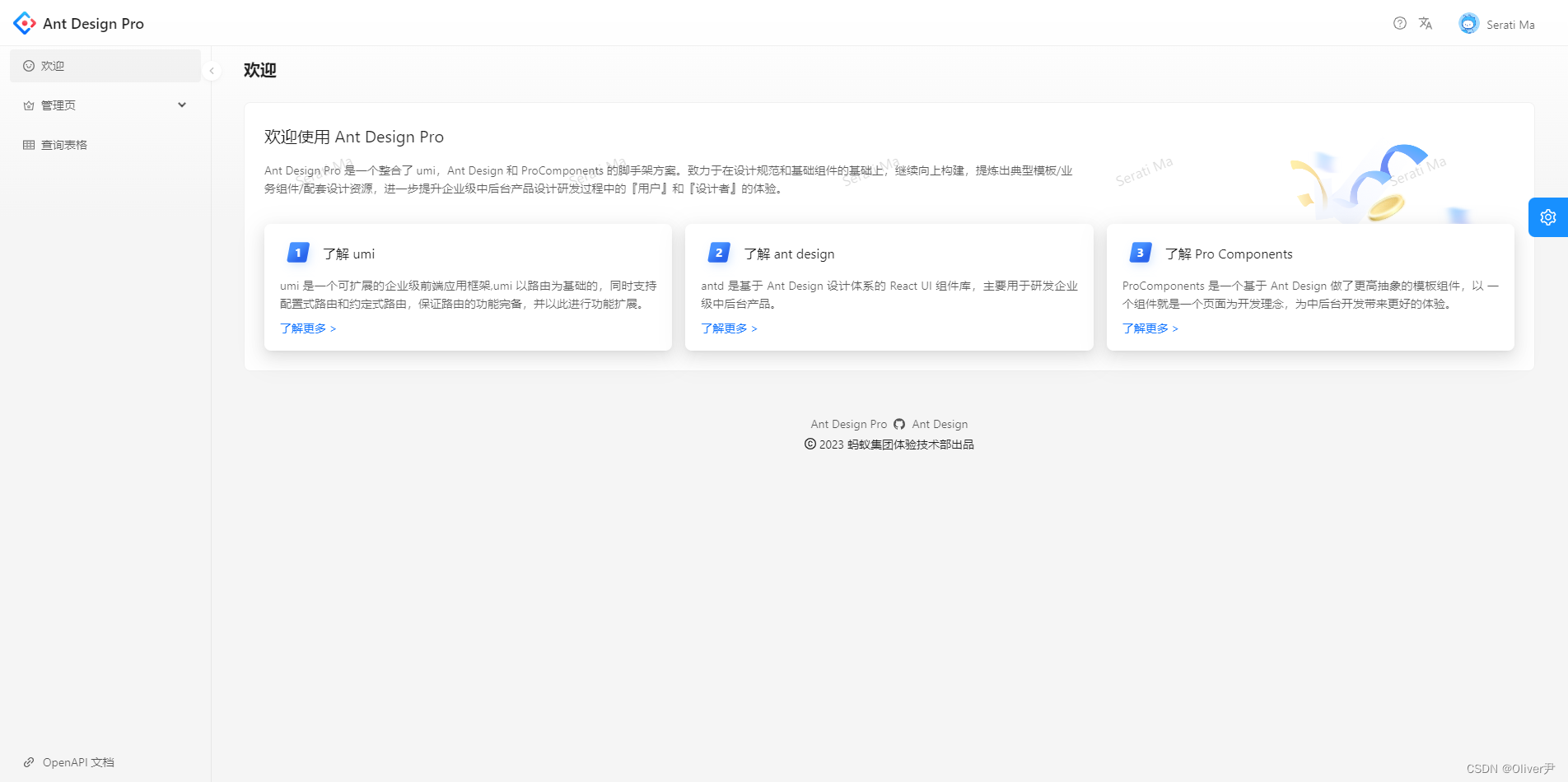Open the Ant Design footer link
The image size is (1568, 782).
(x=940, y=424)
